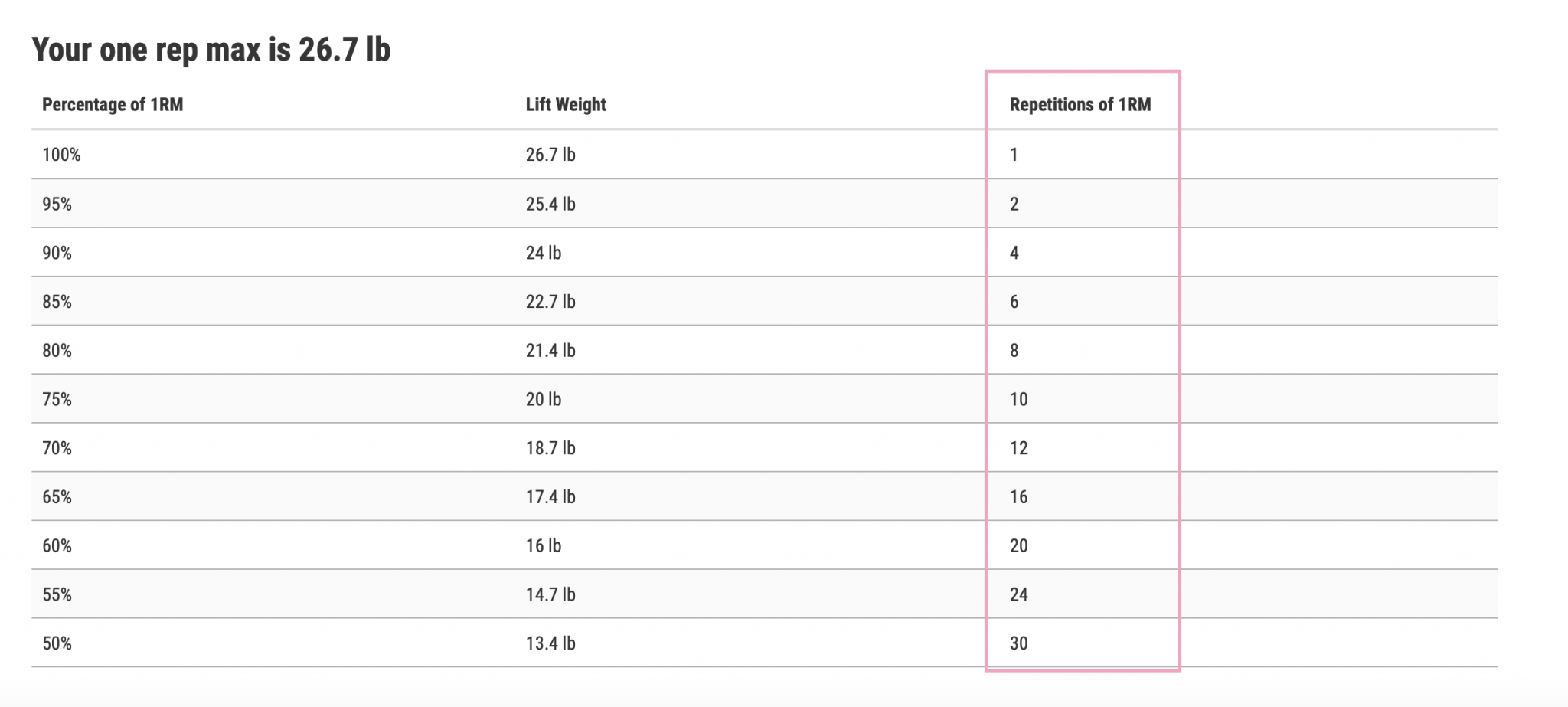Image resolution: width=1568 pixels, height=707 pixels.
Task: Click the 'Repetitions of 1RM' column header
Action: click(x=1080, y=105)
